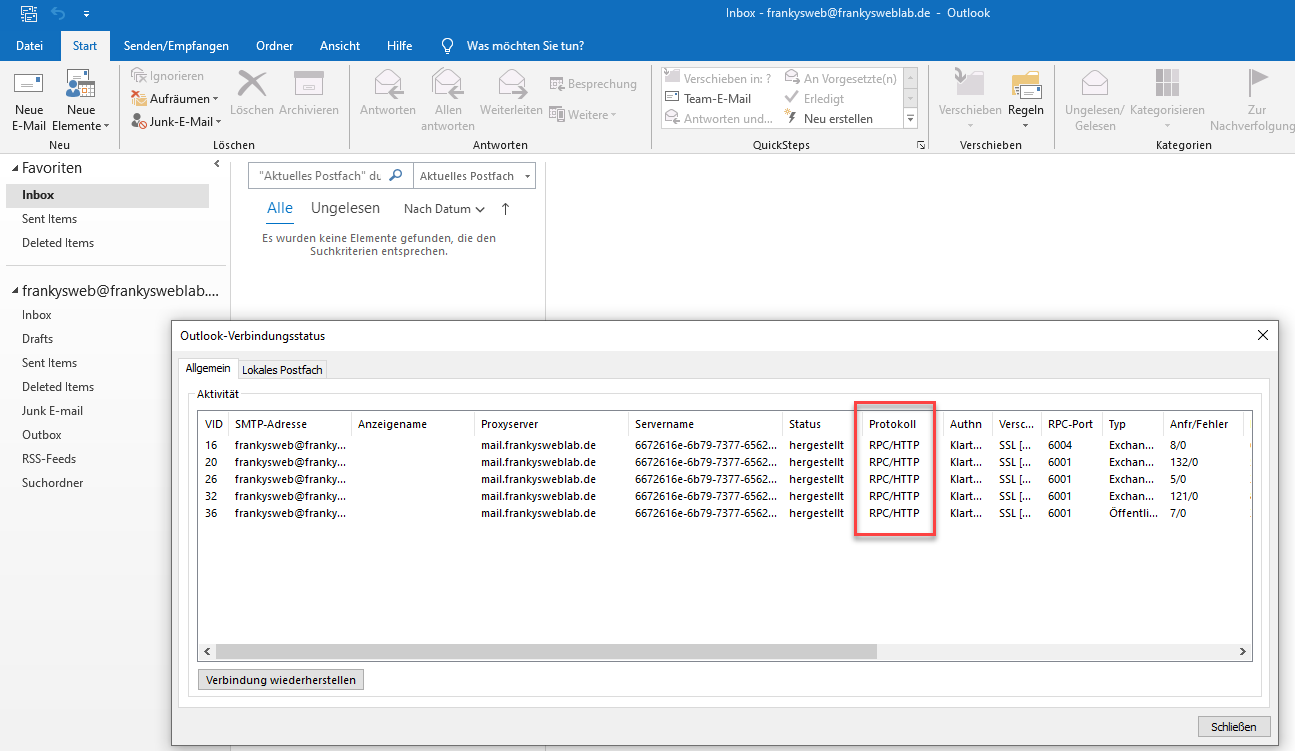Viewport: 1295px width, 751px height.
Task: Click the Schließen button
Action: click(1233, 726)
